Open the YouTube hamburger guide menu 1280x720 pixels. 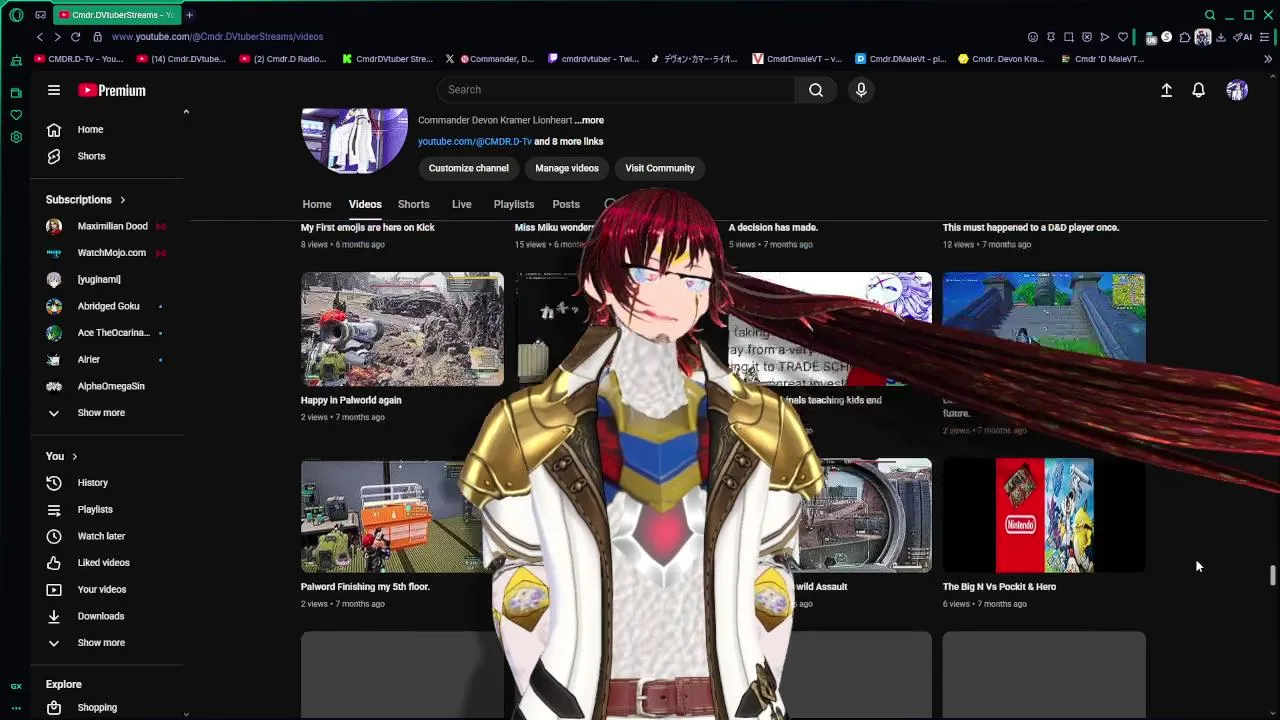pos(54,90)
